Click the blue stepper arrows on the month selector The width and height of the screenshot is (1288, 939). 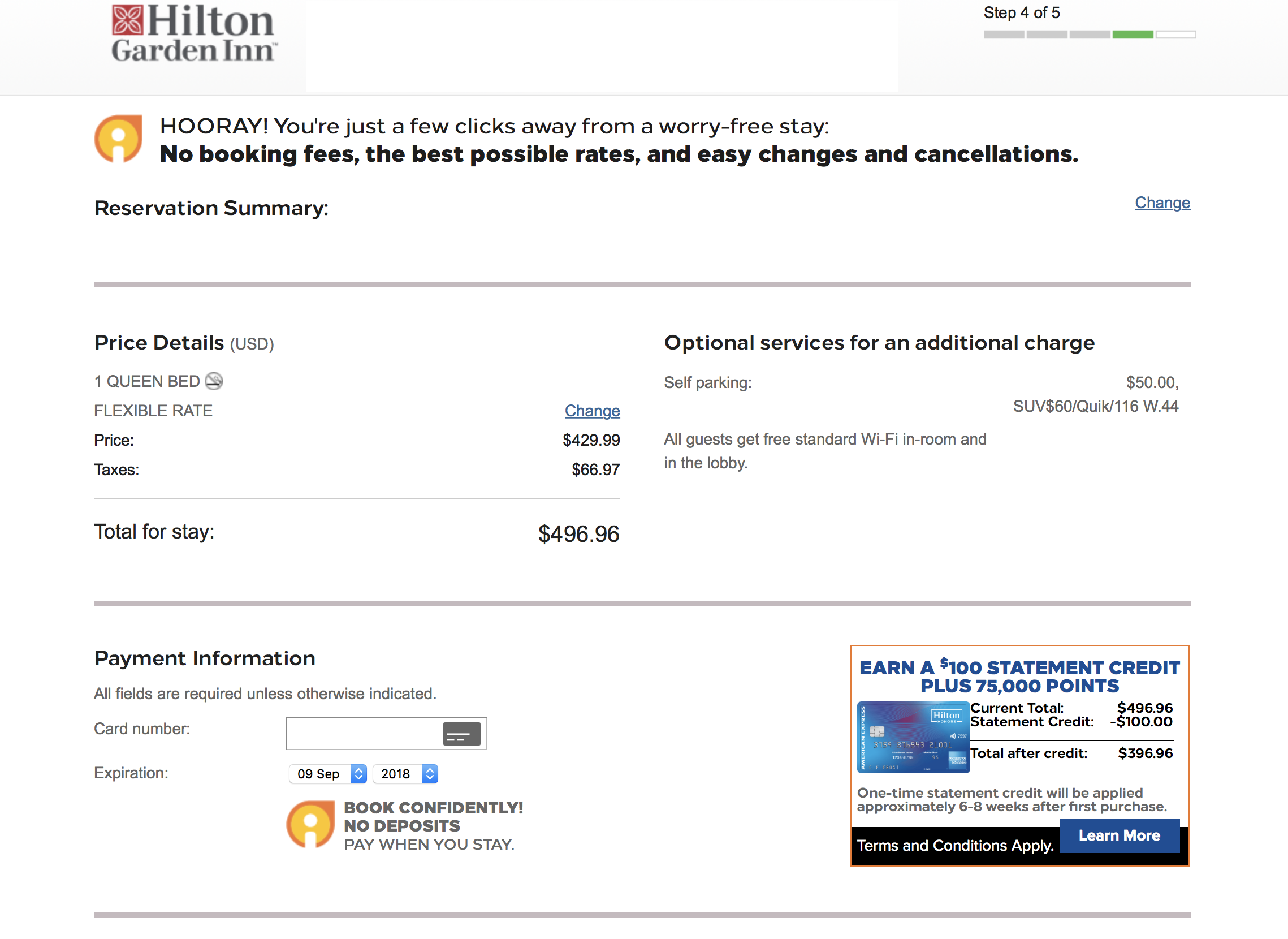(358, 774)
